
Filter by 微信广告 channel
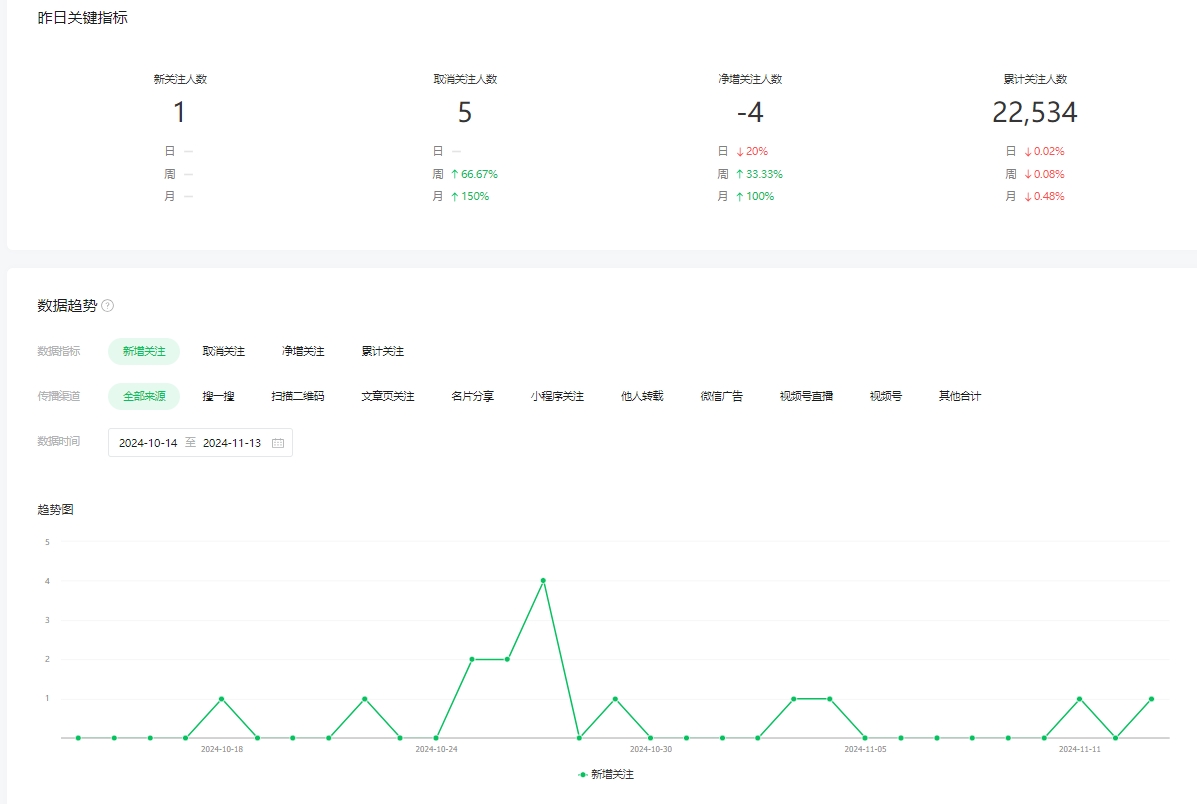pyautogui.click(x=722, y=396)
